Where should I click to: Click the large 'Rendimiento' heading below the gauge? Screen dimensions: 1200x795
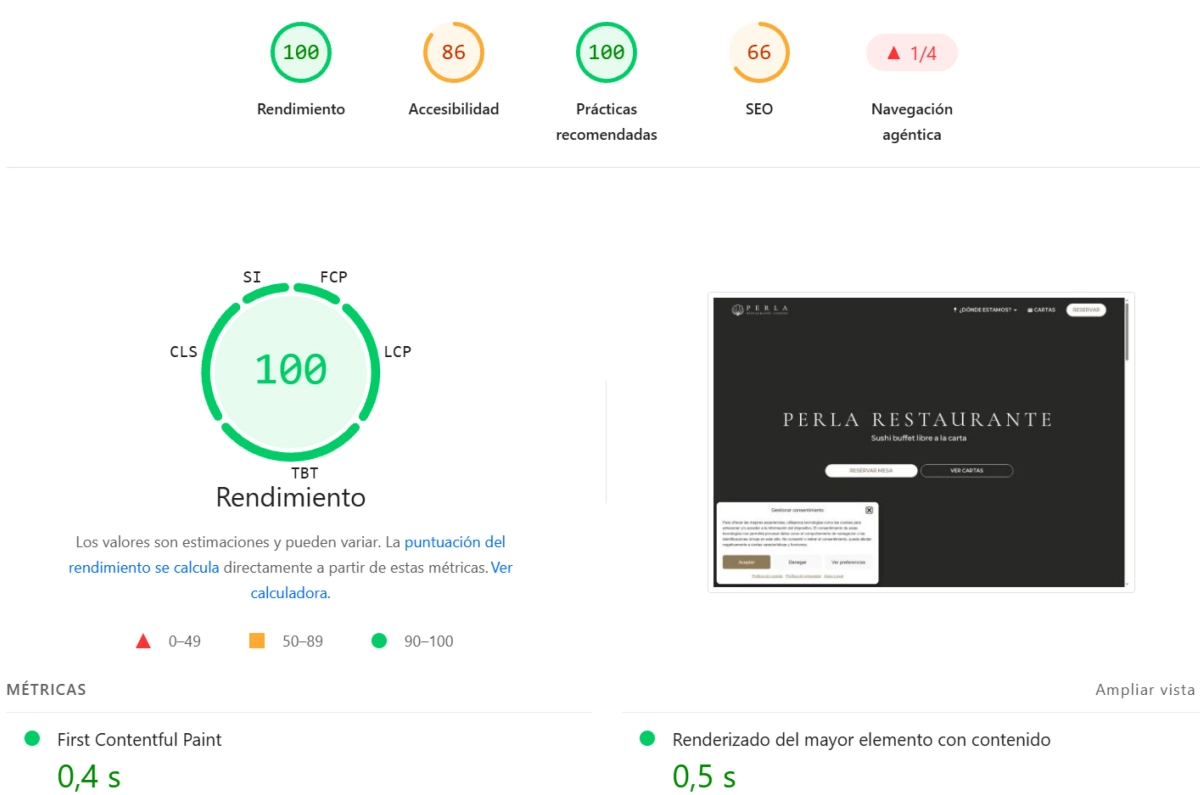tap(291, 497)
